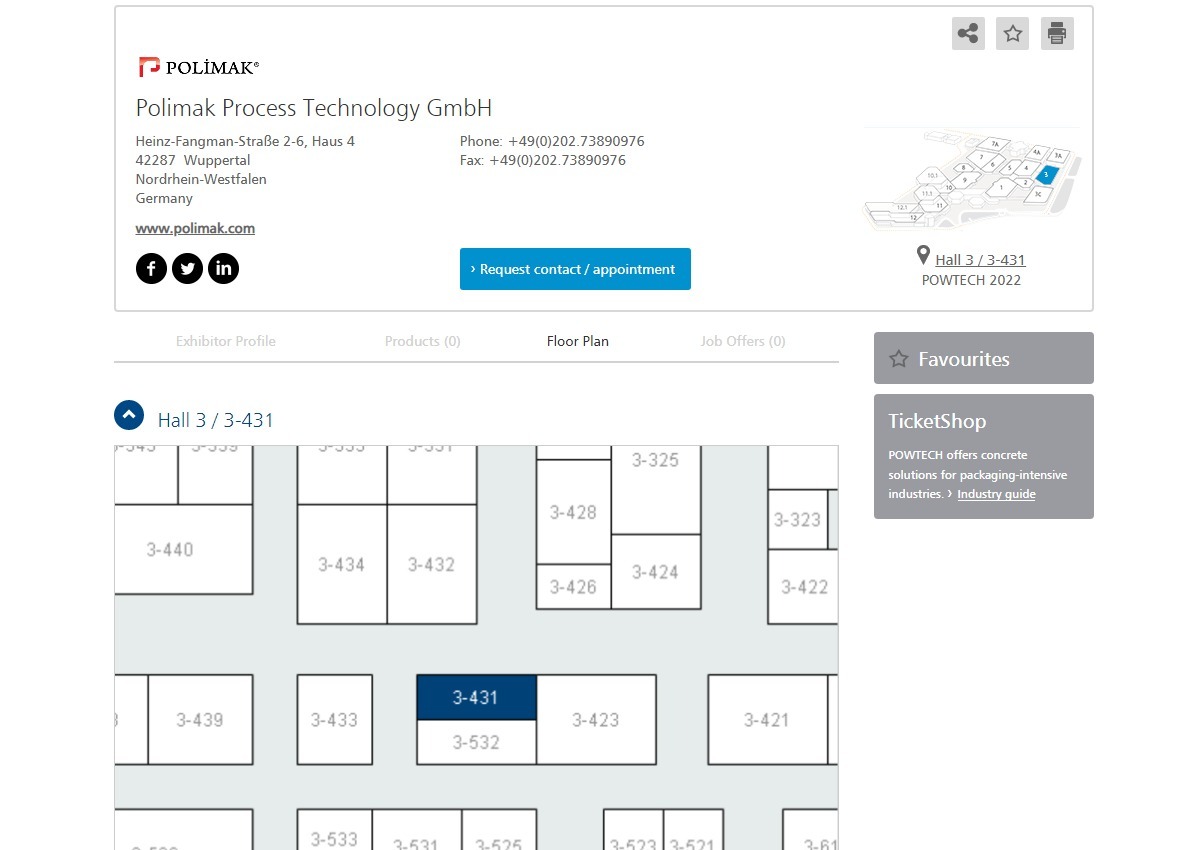
Task: Click the Polimak logo
Action: click(199, 67)
